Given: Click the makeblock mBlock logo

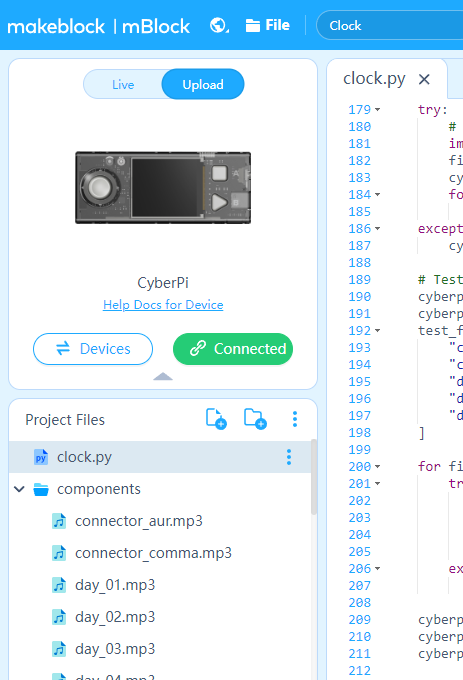Looking at the screenshot, I should (99, 26).
